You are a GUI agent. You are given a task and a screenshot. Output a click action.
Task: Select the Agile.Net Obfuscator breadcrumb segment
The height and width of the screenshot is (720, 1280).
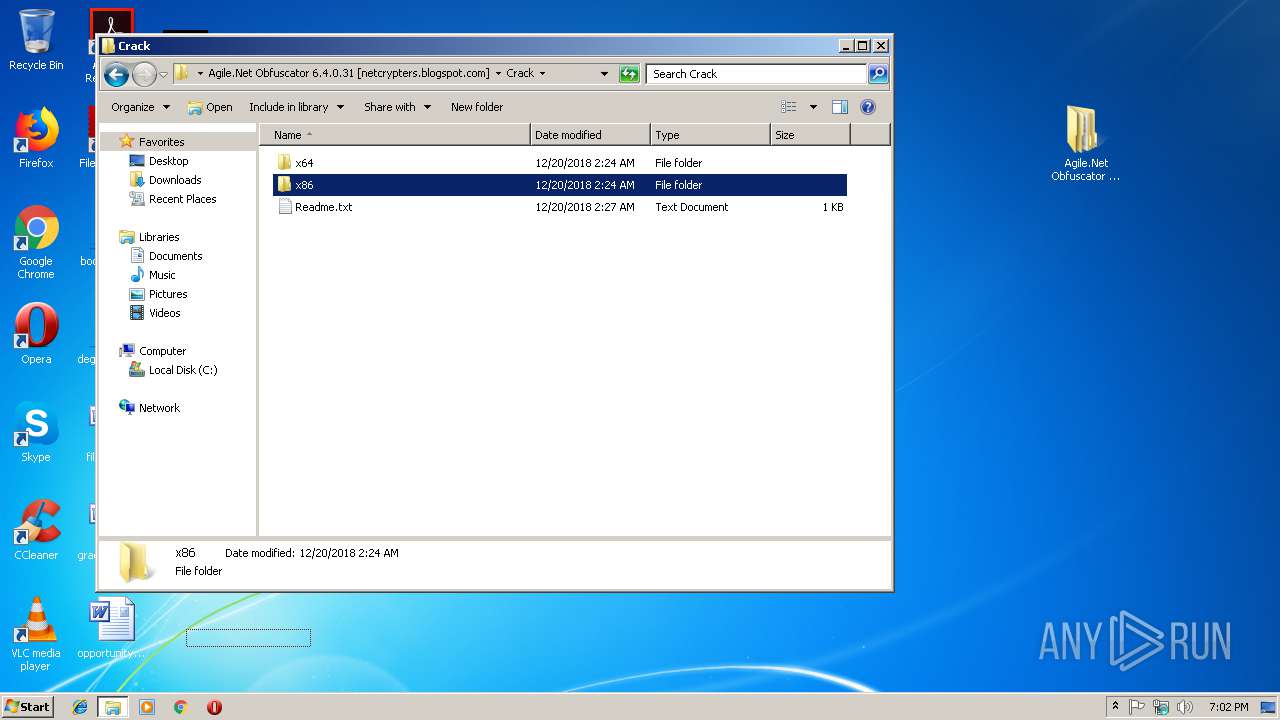(349, 74)
